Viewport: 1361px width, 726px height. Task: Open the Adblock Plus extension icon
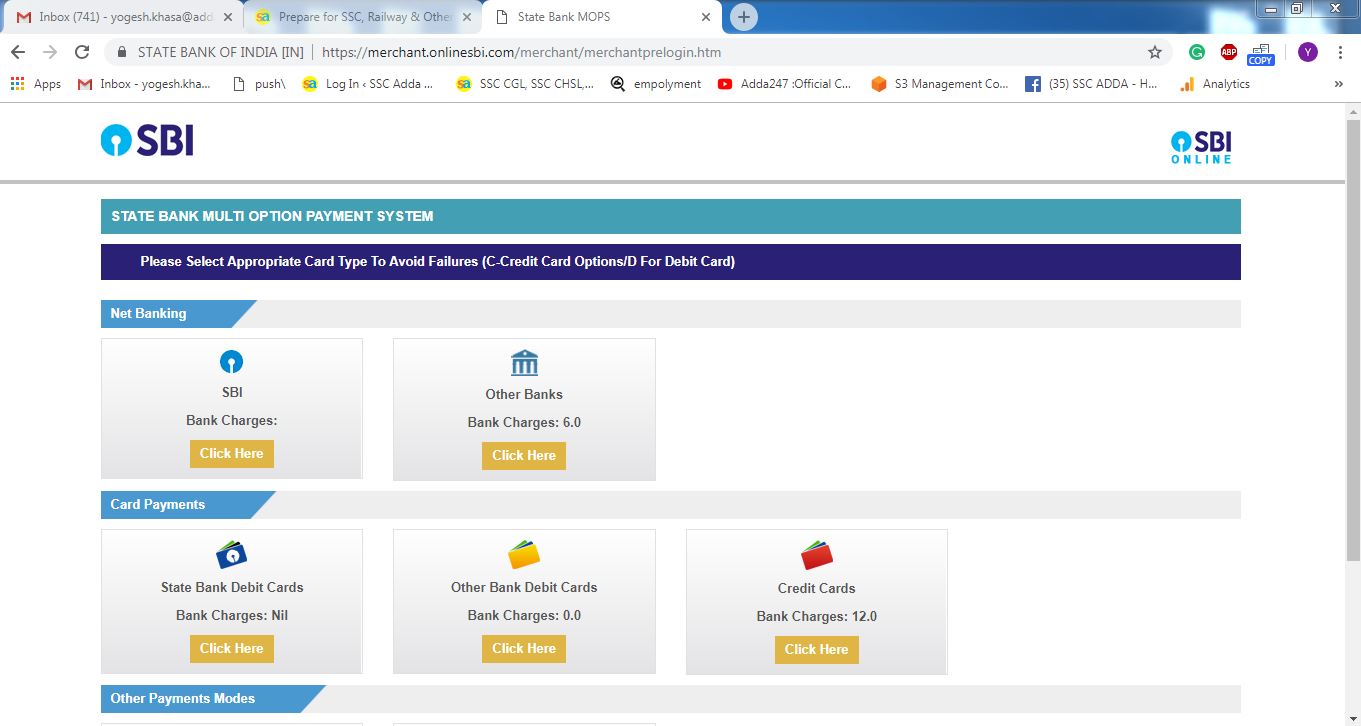point(1229,52)
